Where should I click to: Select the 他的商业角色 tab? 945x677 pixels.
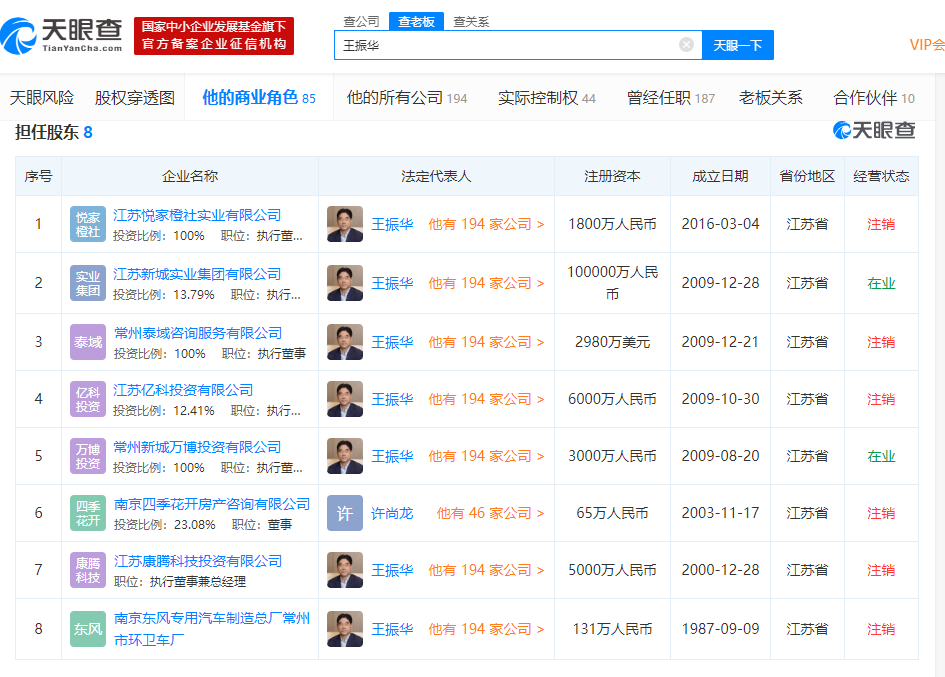tap(259, 98)
